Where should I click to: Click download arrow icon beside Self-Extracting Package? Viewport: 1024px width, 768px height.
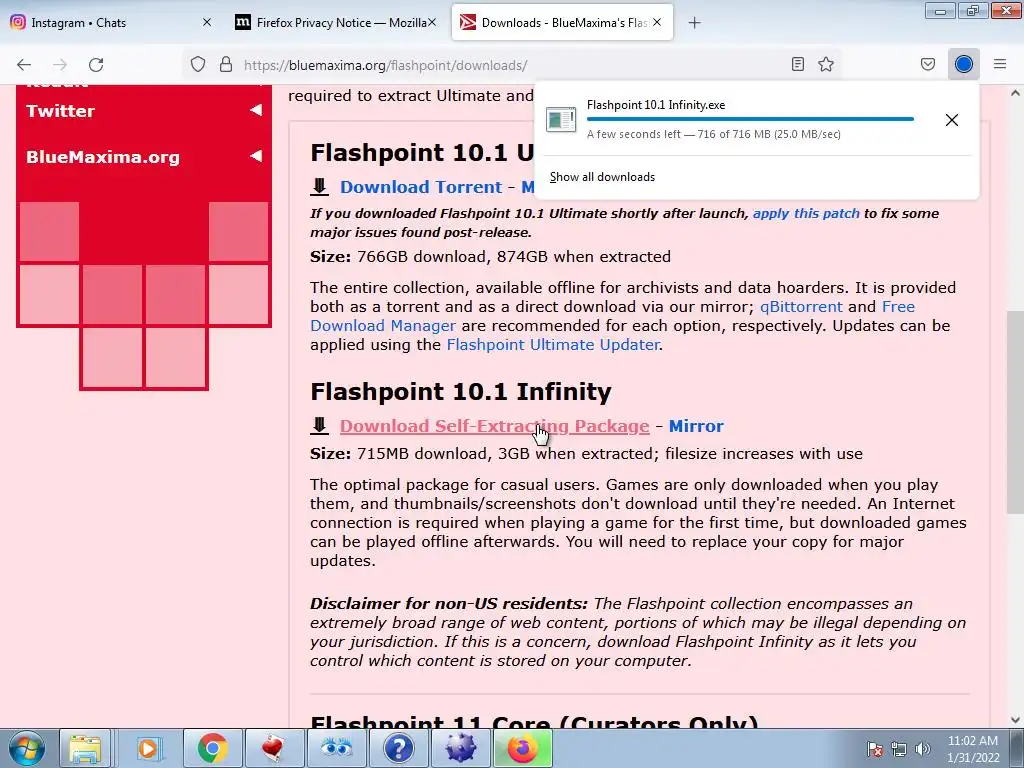(319, 426)
